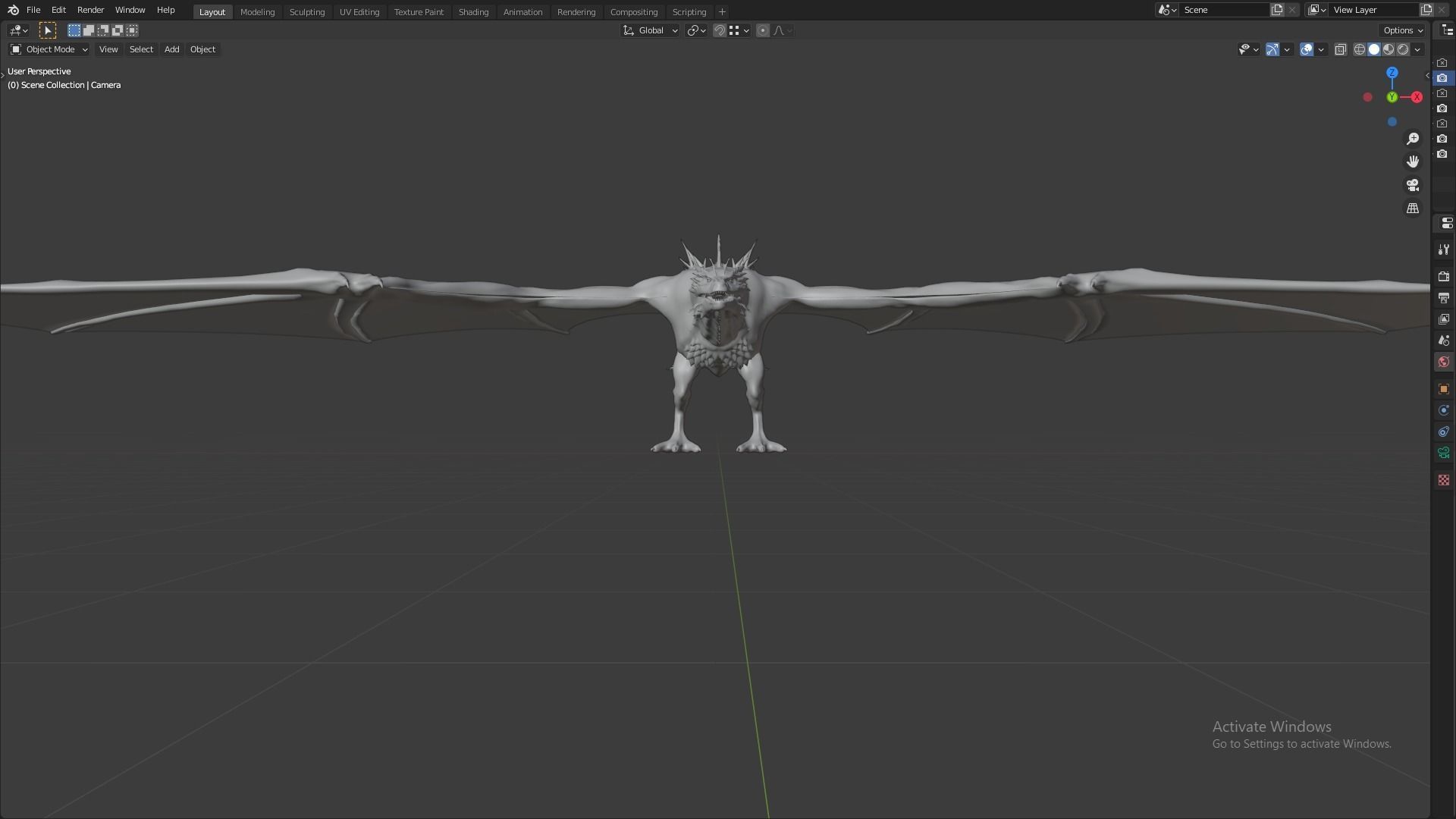Click the red X axis on gizmo
This screenshot has width=1456, height=819.
point(1417,97)
